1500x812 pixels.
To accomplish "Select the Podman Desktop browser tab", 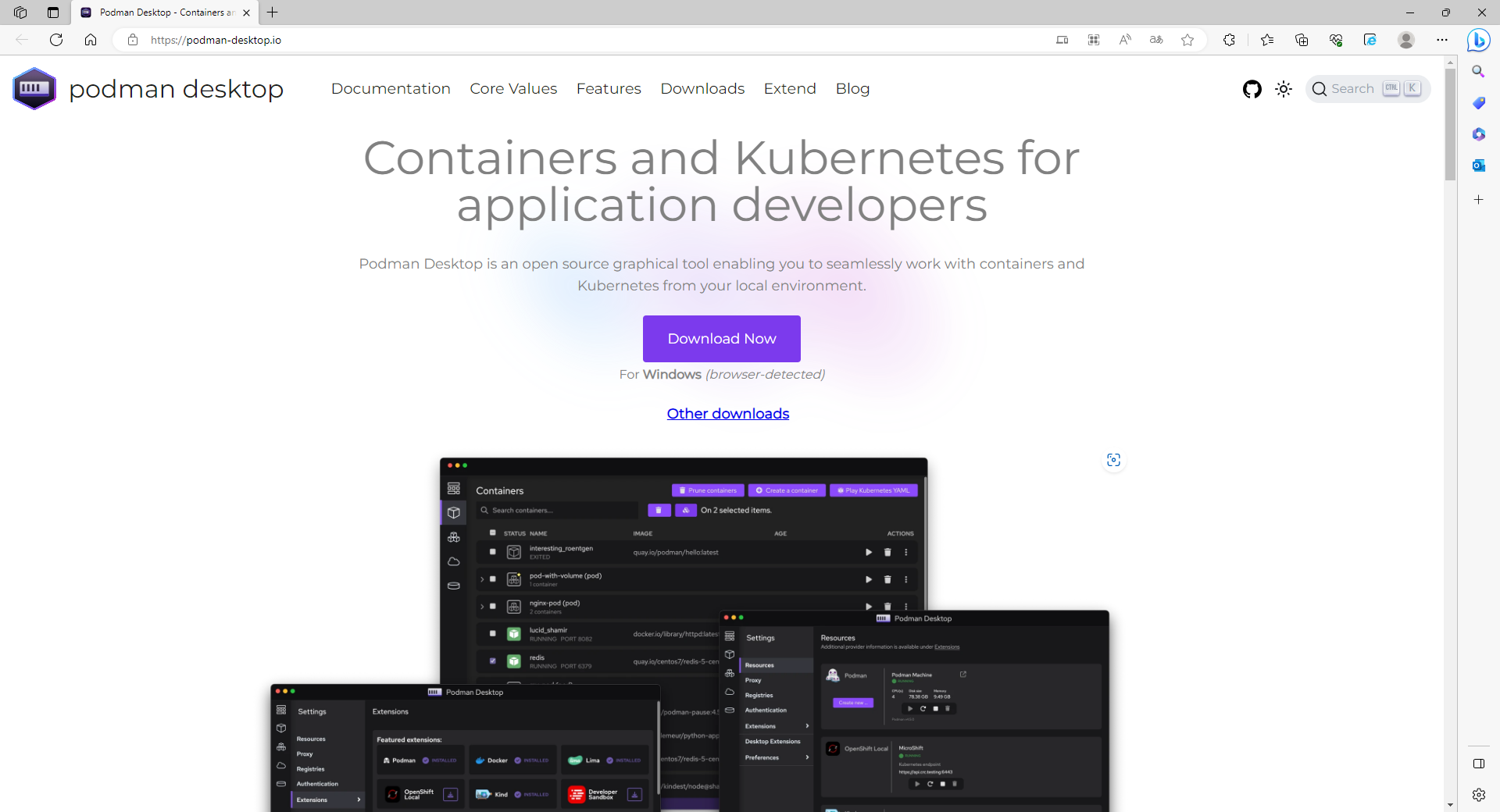I will [x=166, y=12].
